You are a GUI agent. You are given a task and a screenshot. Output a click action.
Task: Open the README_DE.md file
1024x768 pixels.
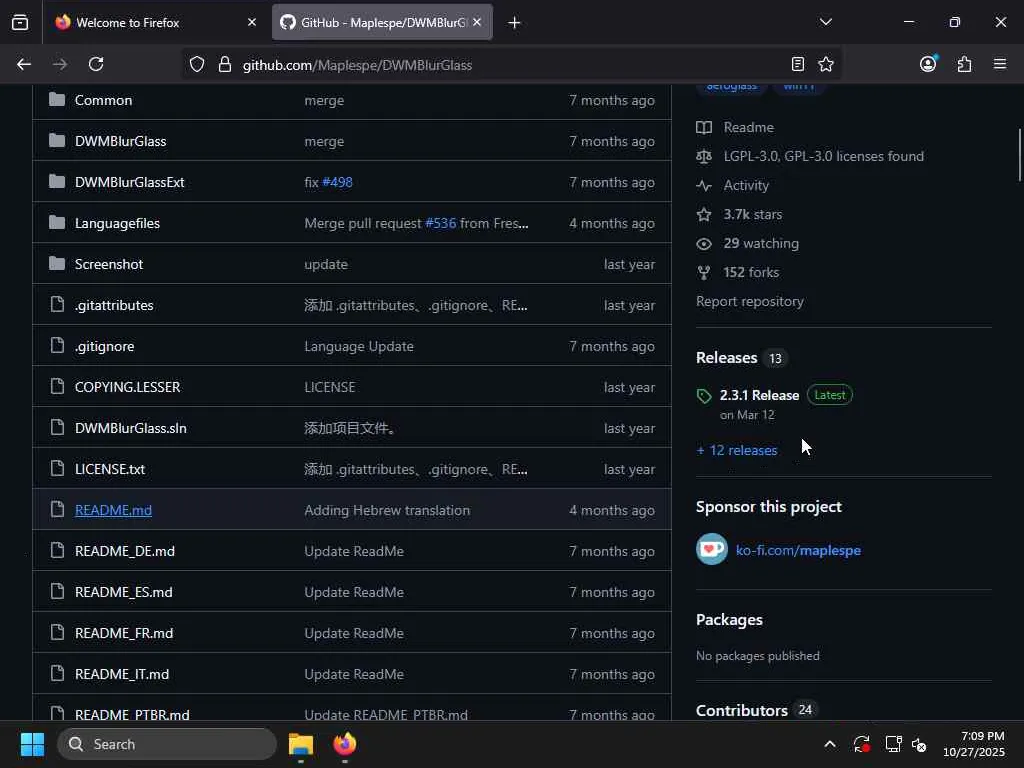coord(125,552)
